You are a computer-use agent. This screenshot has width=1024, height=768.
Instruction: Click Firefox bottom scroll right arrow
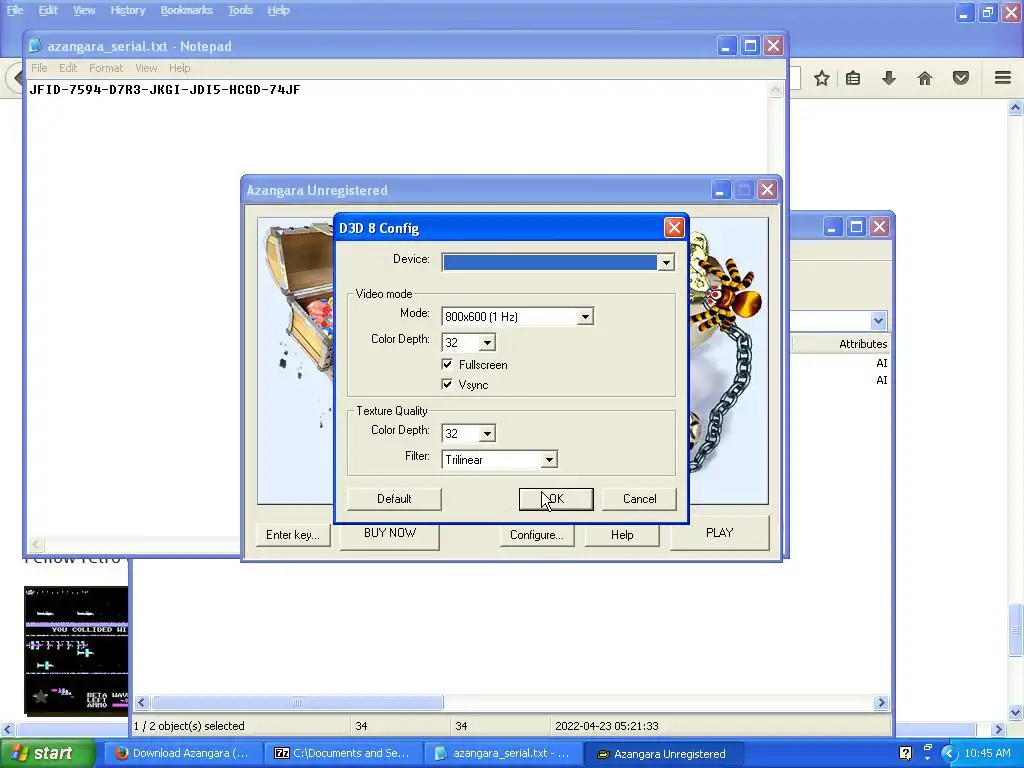999,729
